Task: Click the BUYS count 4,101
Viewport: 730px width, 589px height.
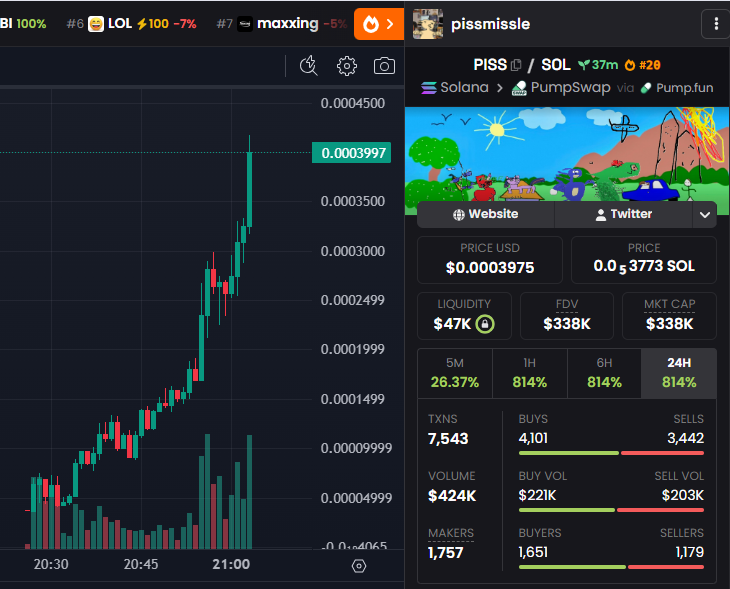Action: tap(533, 438)
